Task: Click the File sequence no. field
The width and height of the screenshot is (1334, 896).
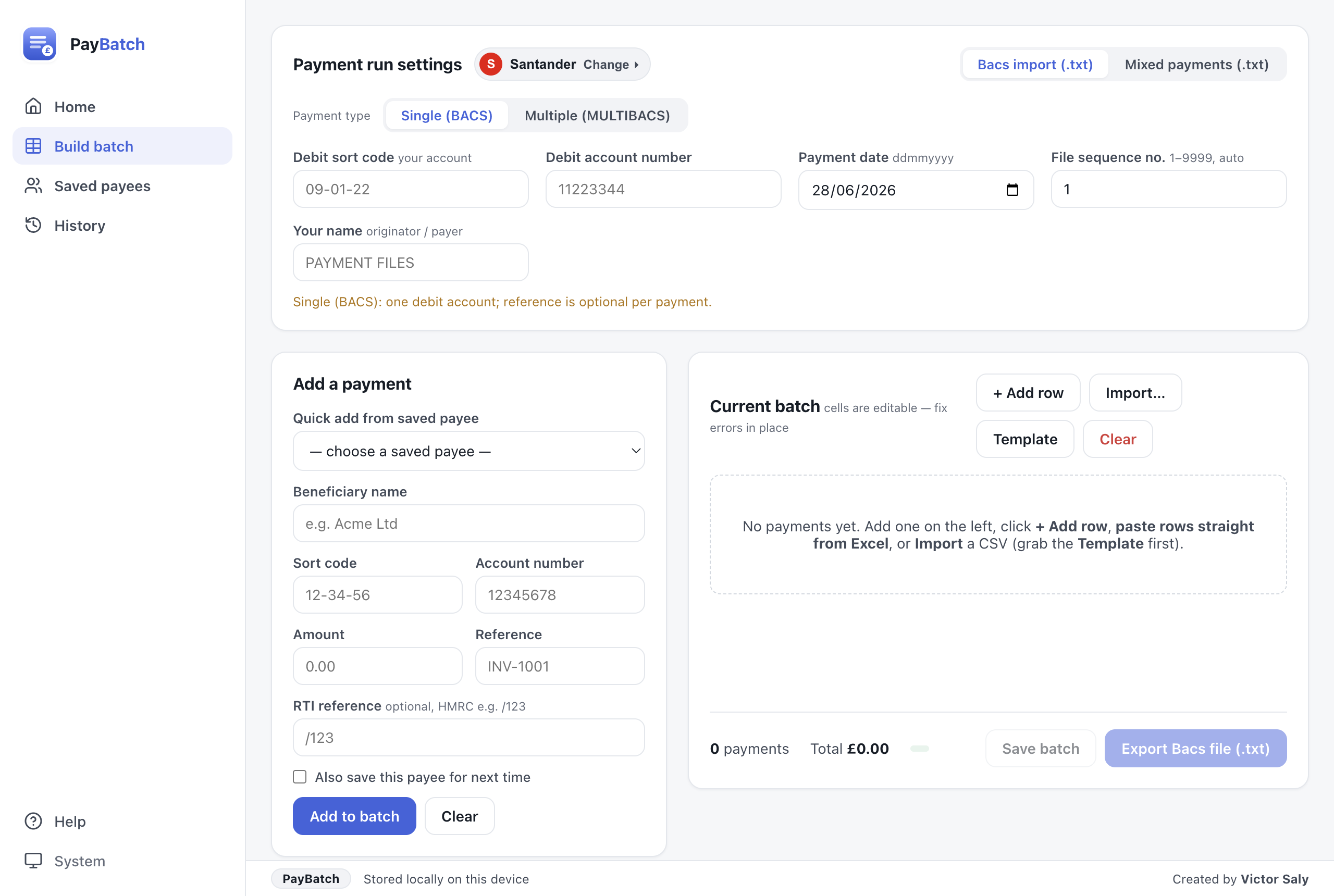Action: [1168, 189]
